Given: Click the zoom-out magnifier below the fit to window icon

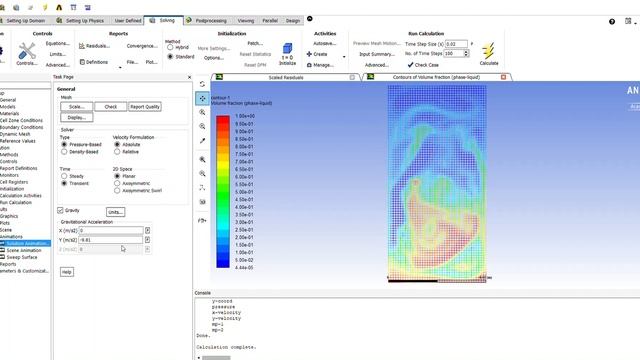Looking at the screenshot, I should (x=202, y=174).
